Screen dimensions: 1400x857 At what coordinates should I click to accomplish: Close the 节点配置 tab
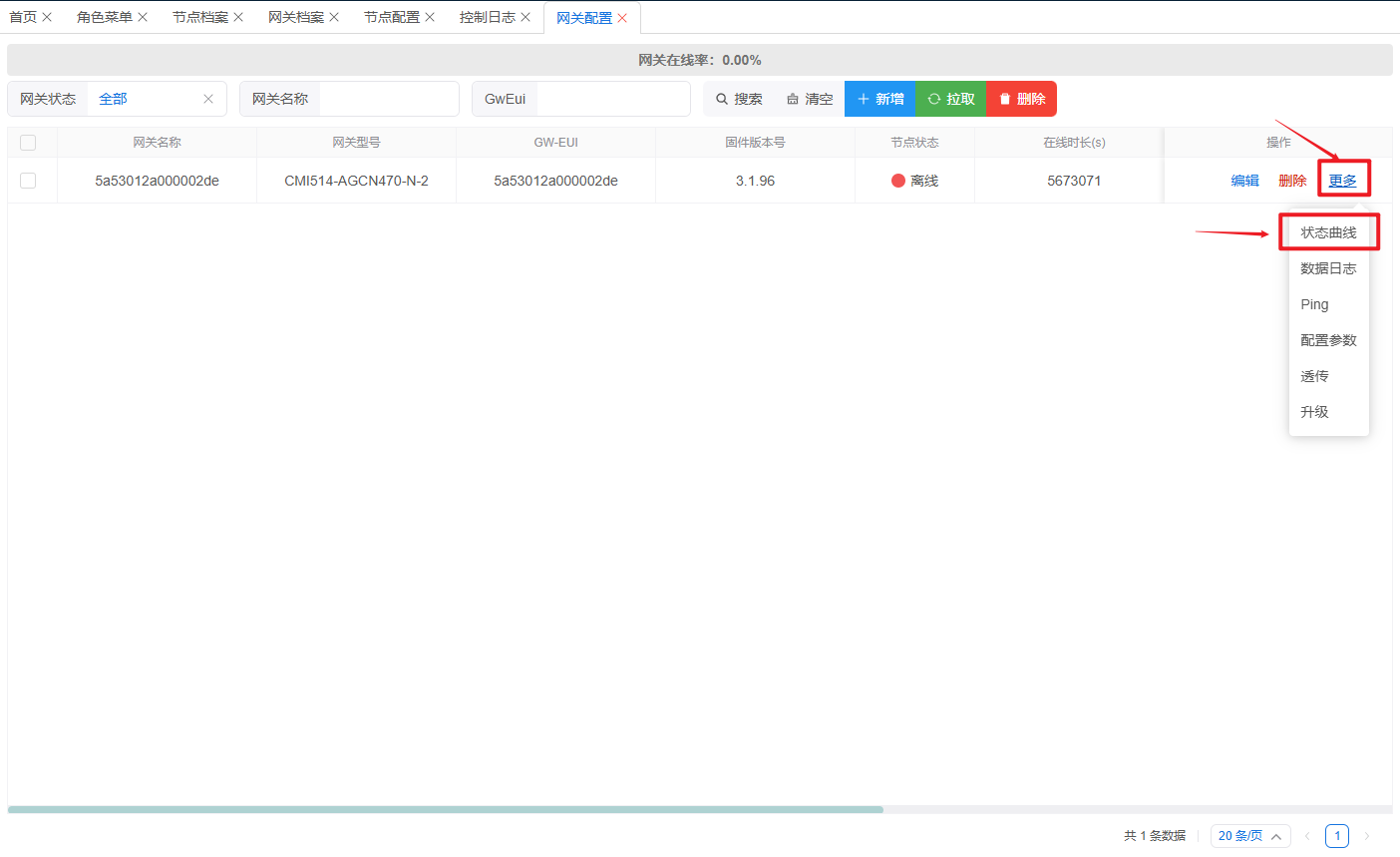coord(430,17)
